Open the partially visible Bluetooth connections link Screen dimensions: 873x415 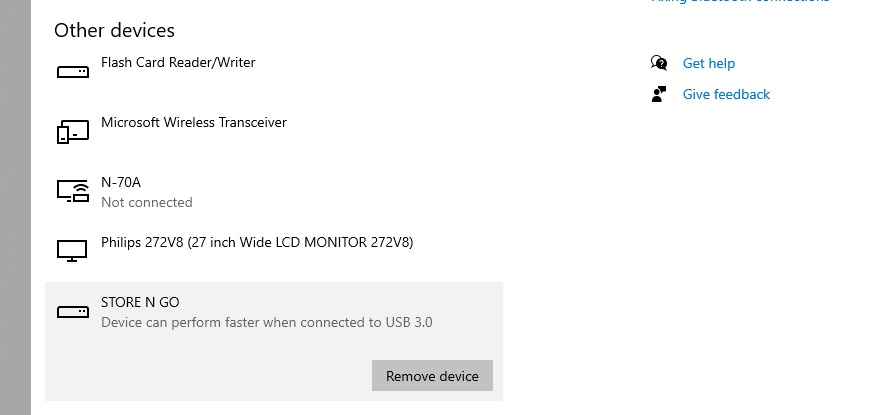click(x=740, y=2)
